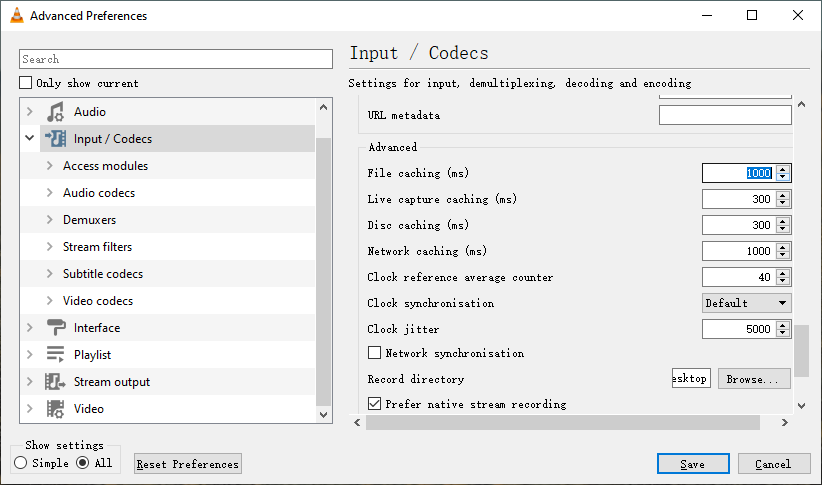Click settings pane scroll up arrow

pyautogui.click(x=801, y=104)
